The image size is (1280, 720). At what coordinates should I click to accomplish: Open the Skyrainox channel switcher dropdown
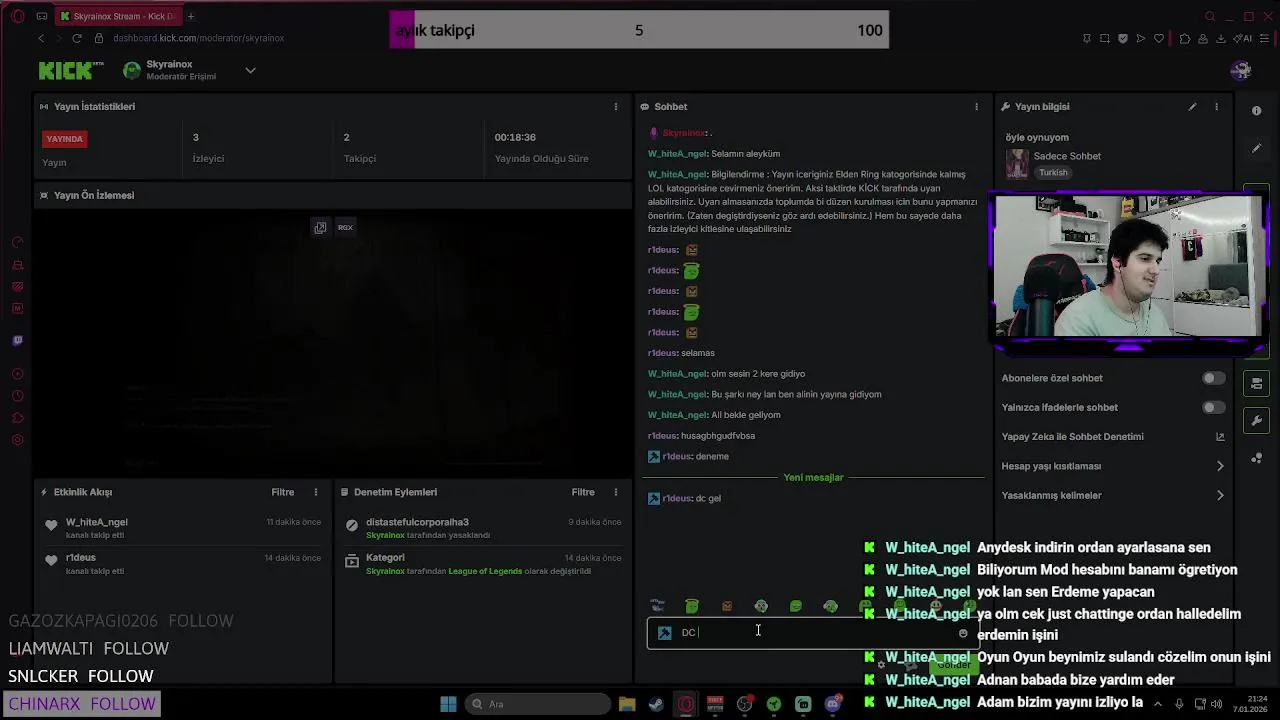point(250,70)
